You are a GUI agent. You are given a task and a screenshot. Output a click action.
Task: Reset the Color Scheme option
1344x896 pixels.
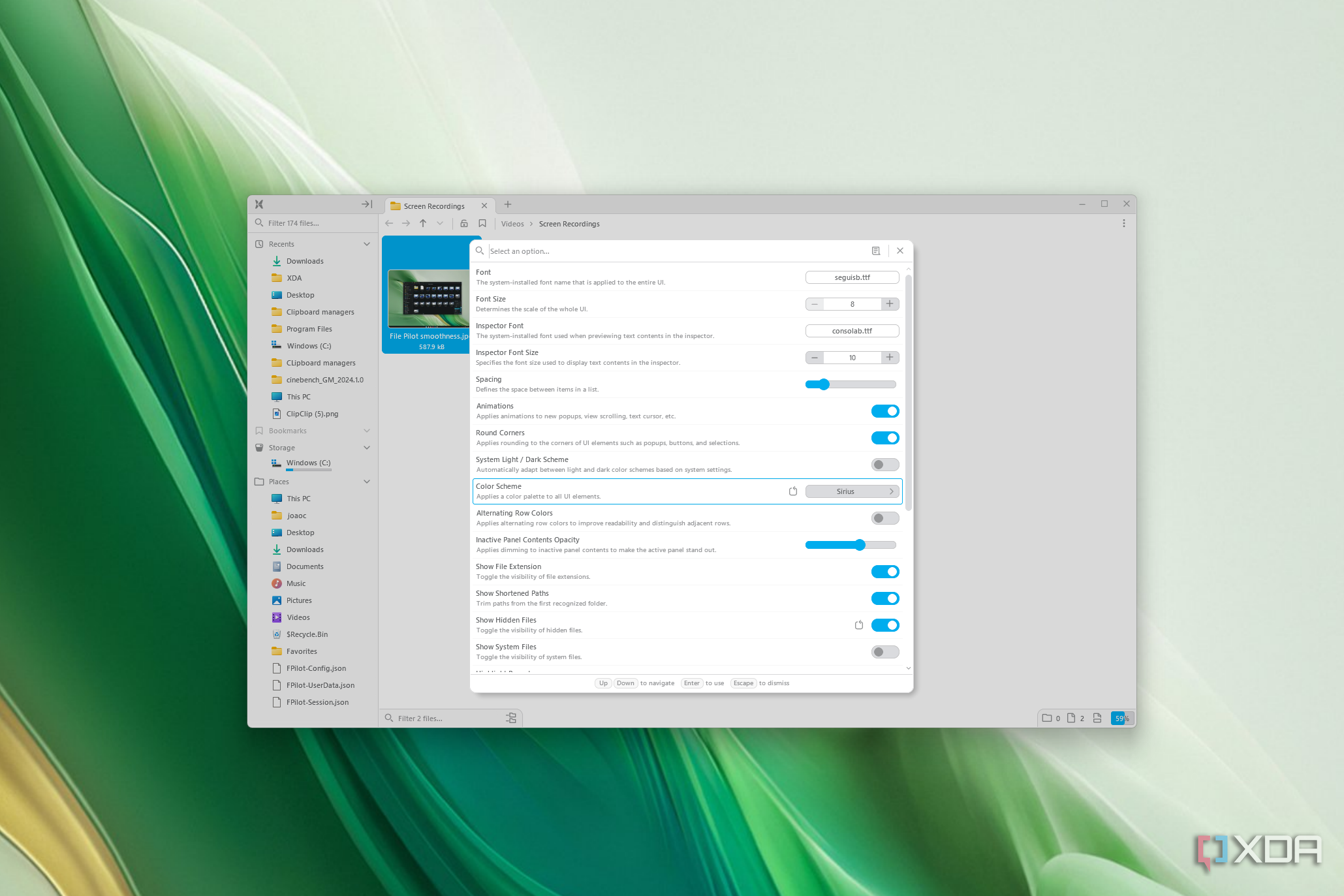pyautogui.click(x=793, y=491)
